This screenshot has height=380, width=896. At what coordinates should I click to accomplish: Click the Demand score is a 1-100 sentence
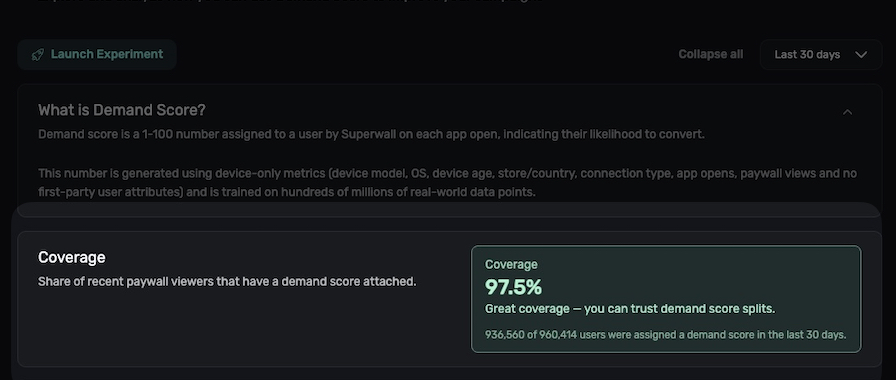(x=371, y=135)
